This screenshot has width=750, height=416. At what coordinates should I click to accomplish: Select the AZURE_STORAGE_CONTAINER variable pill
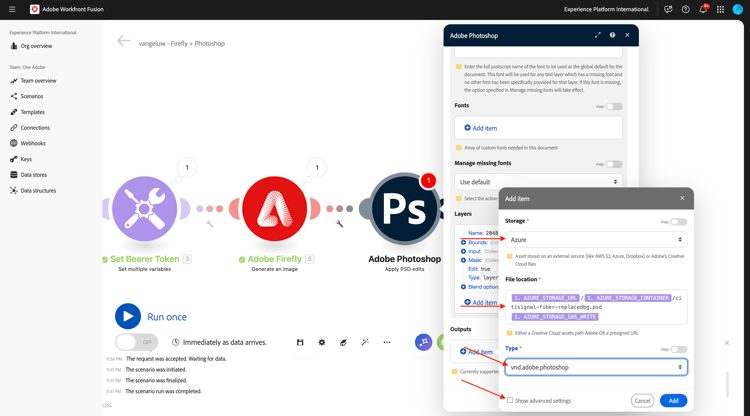point(628,298)
